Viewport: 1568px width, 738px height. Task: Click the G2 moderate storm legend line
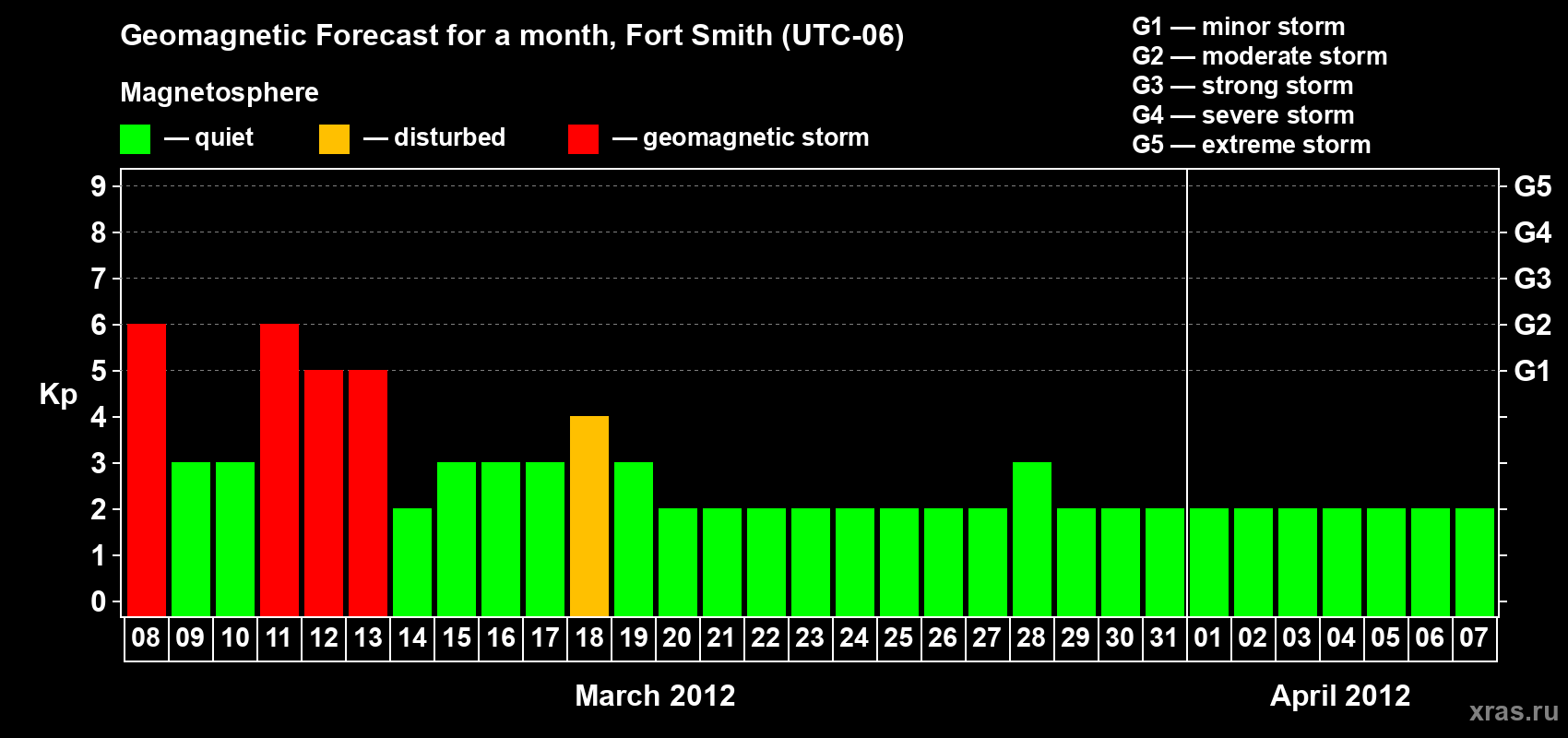pos(1260,56)
